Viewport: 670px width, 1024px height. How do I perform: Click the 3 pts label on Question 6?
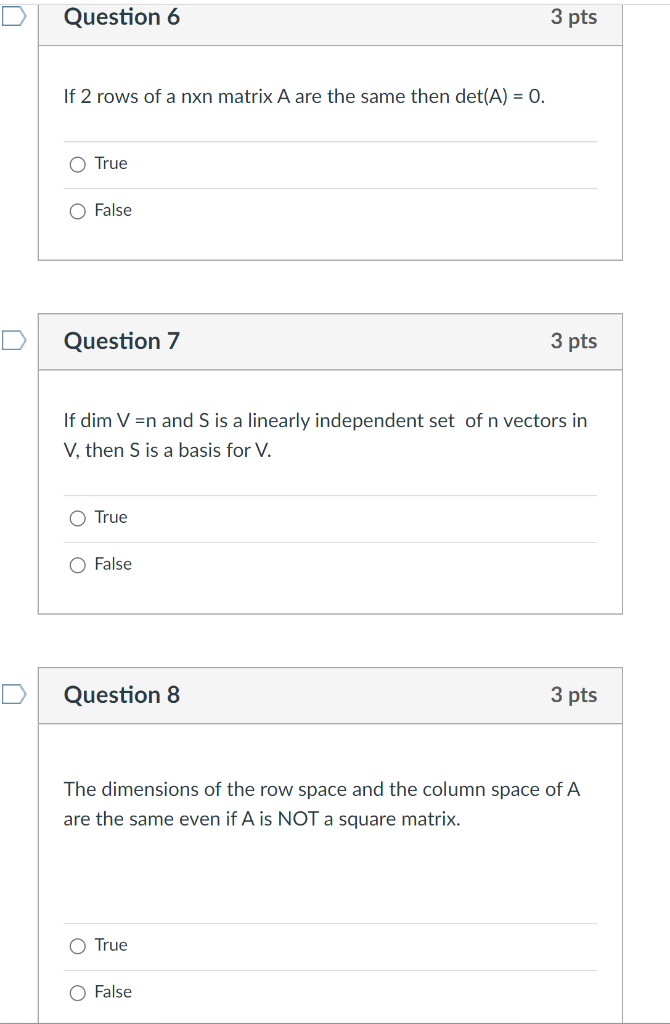point(575,17)
